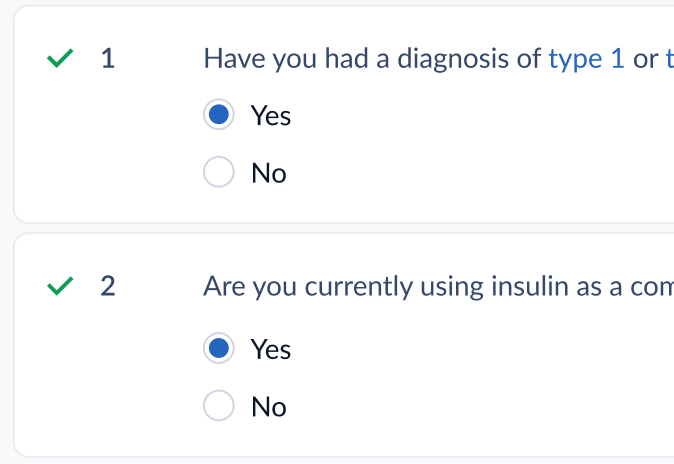This screenshot has width=674, height=464.
Task: Open the cut-off blue link after 'or'
Action: point(670,58)
